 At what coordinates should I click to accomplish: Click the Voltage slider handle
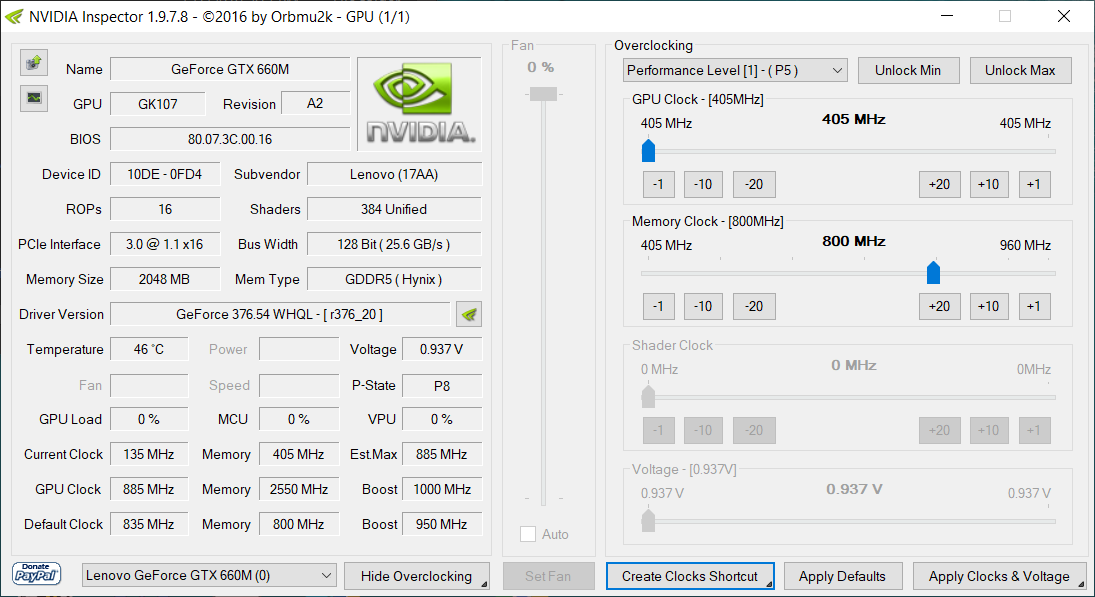coord(648,519)
